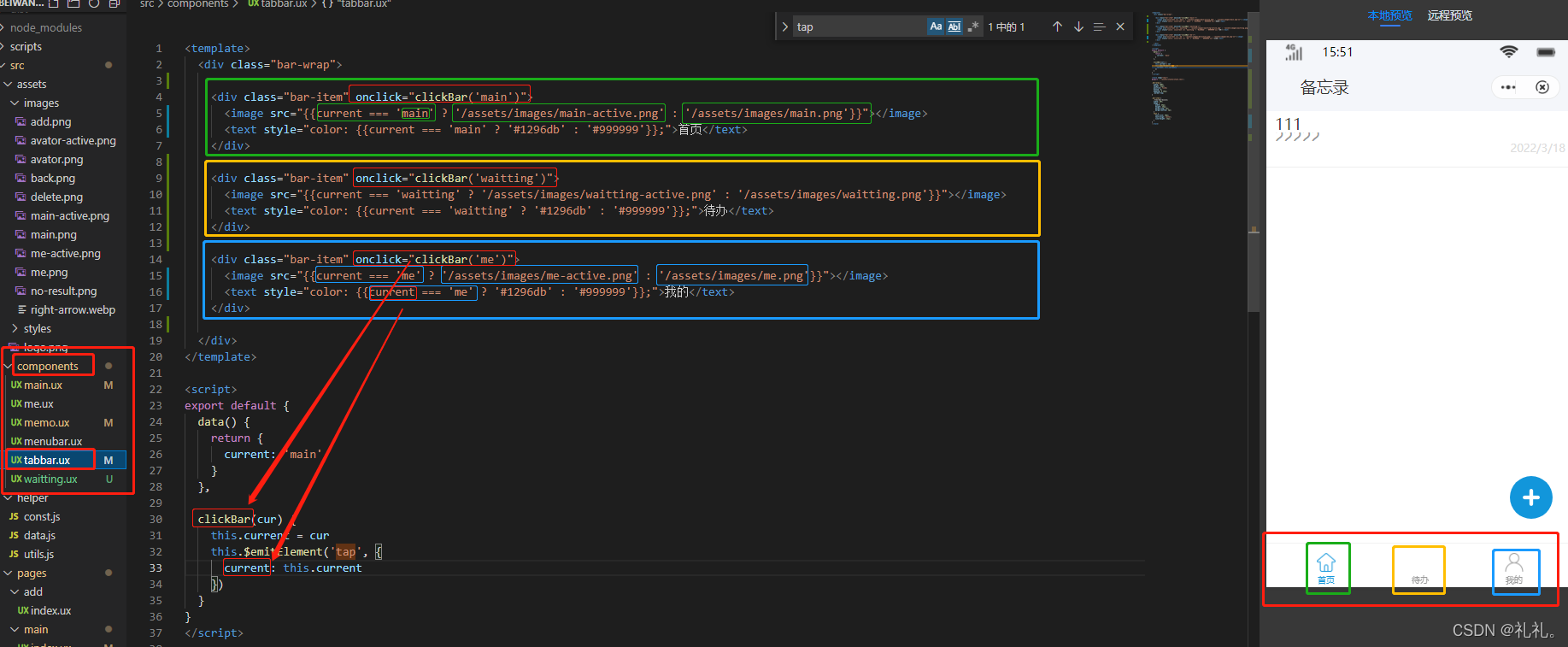Open waitting.ux in components folder
Viewport: 1568px width, 647px height.
tap(50, 479)
